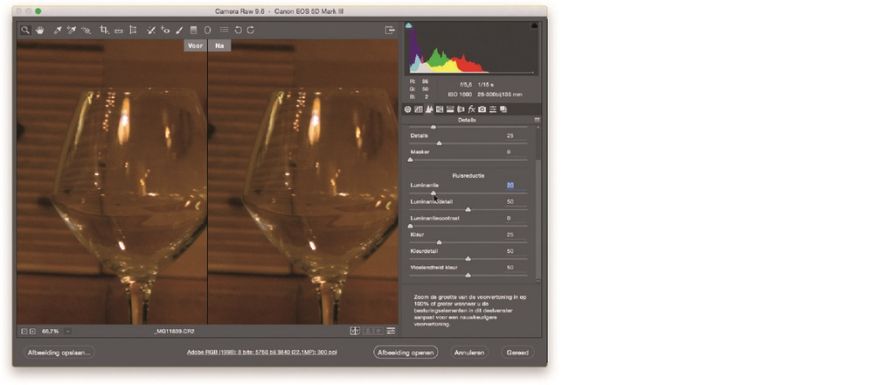
Task: Select the Color Sampler tool
Action: (71, 30)
